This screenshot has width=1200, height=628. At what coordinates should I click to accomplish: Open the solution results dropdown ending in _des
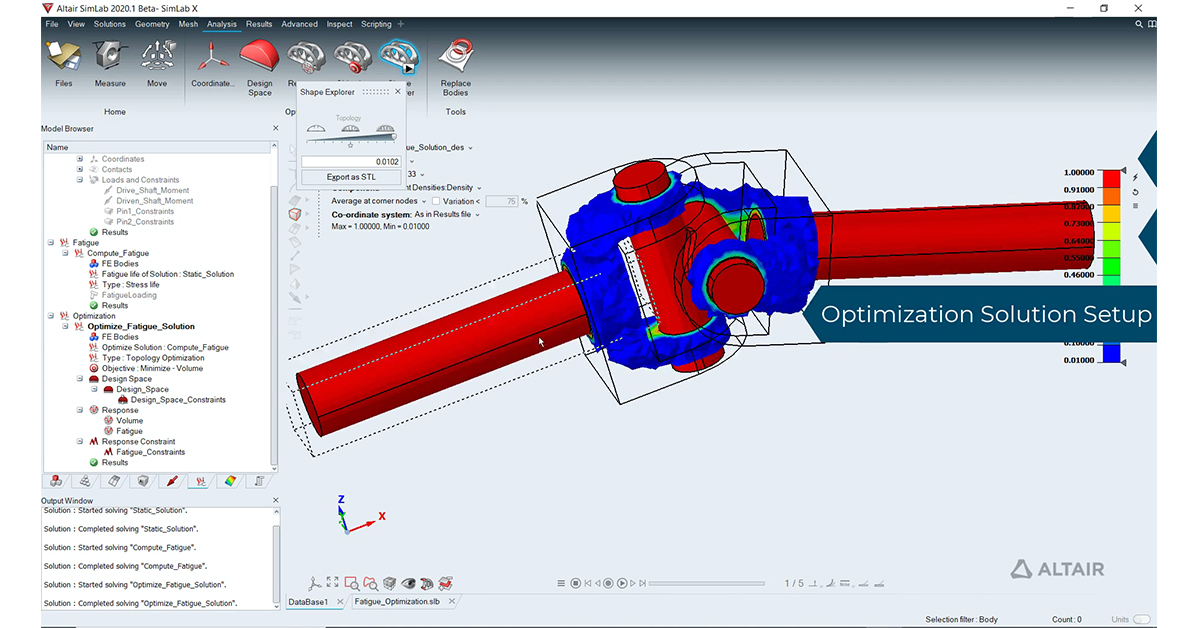(x=440, y=148)
